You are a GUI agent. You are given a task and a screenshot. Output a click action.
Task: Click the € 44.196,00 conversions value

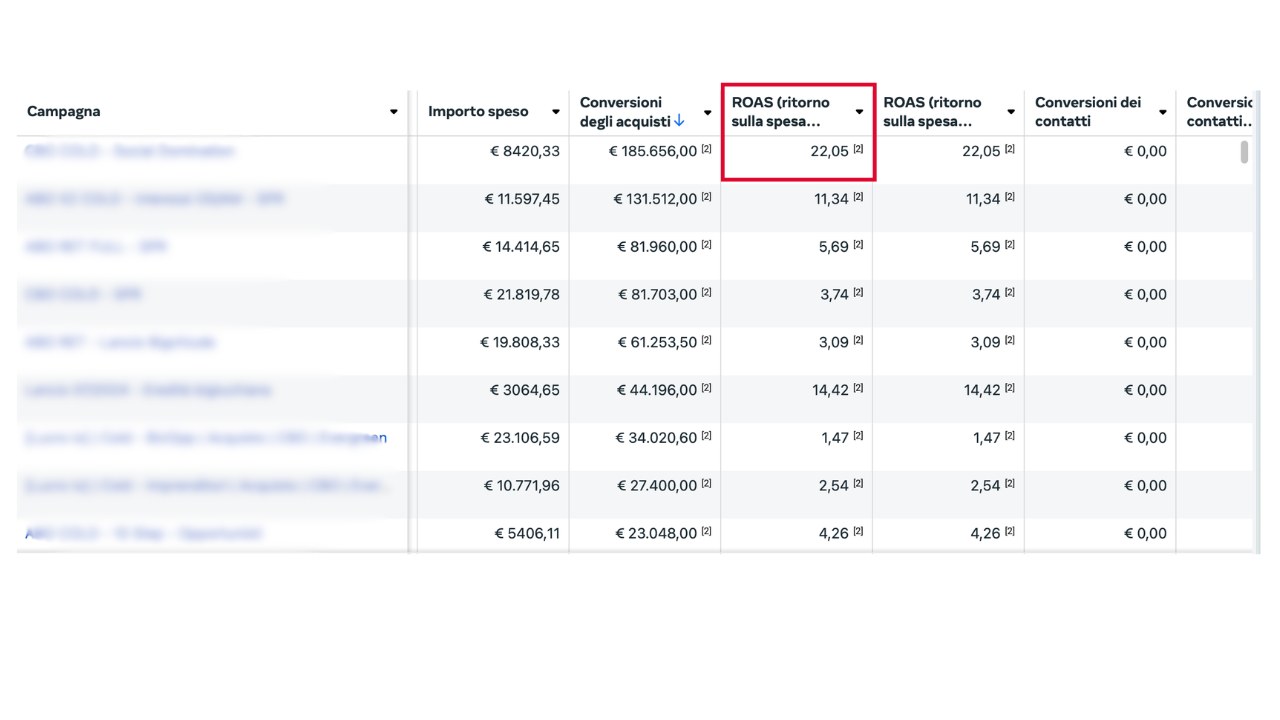[x=656, y=390]
